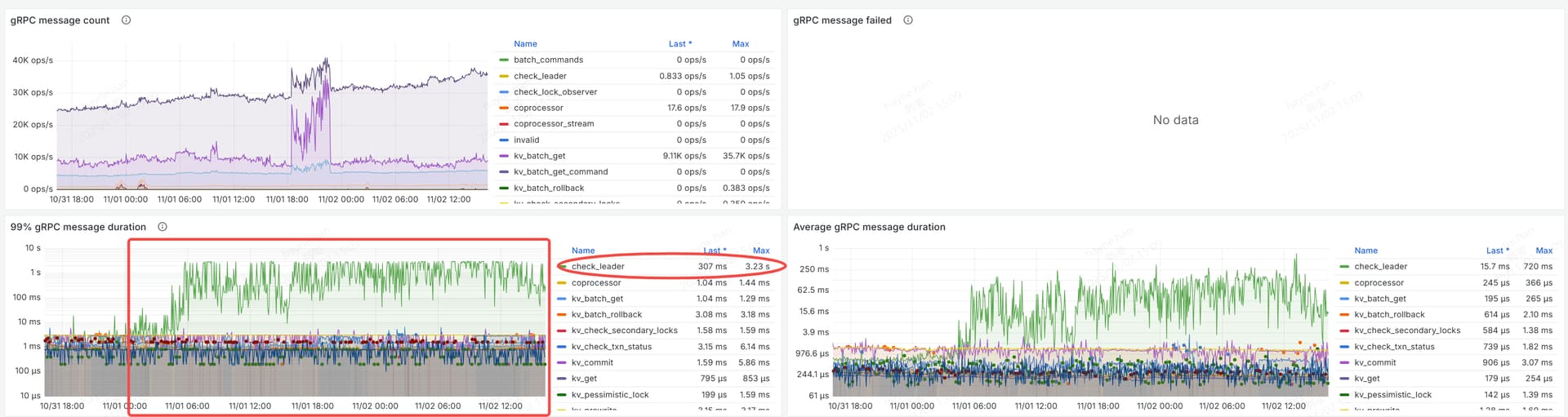This screenshot has height=417, width=1568.
Task: Open Average gRPC message duration panel menu
Action: click(869, 227)
